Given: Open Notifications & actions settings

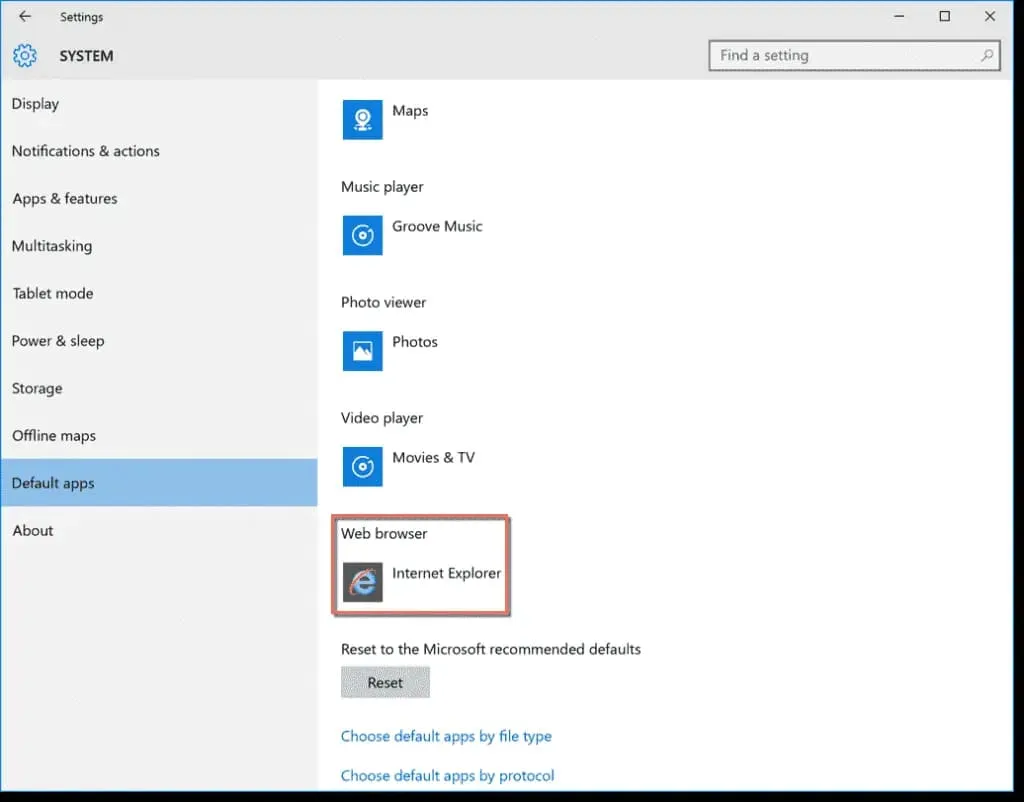Looking at the screenshot, I should coord(86,151).
